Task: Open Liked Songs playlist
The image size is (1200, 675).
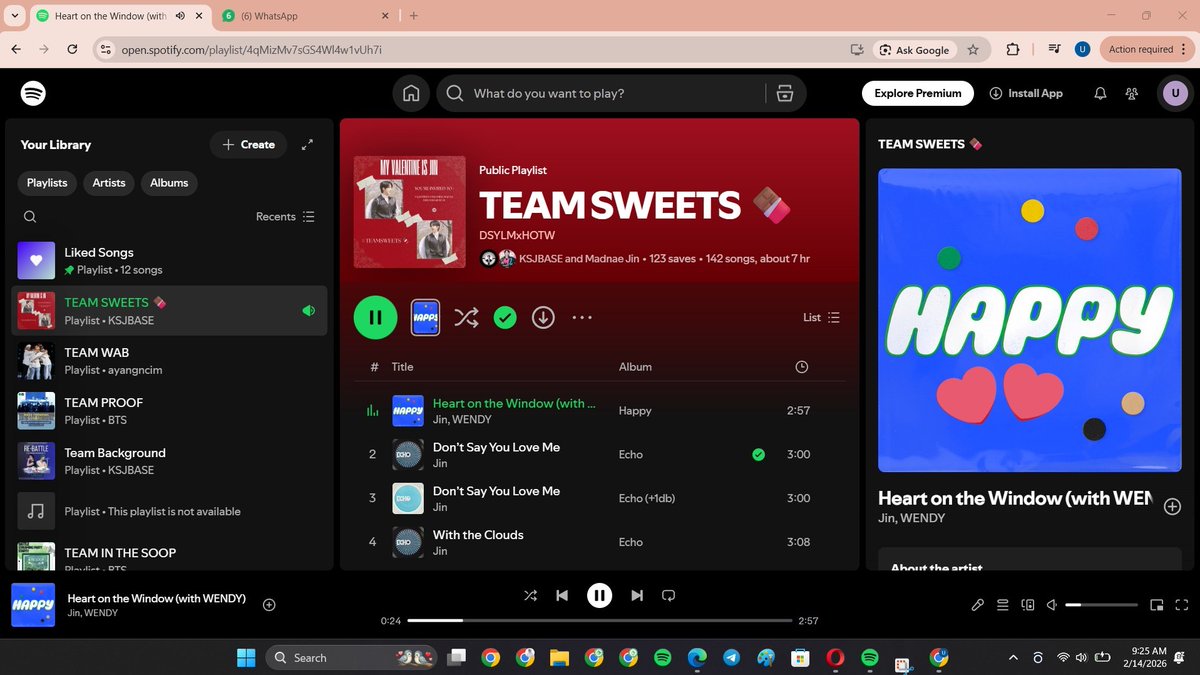Action: coord(169,261)
